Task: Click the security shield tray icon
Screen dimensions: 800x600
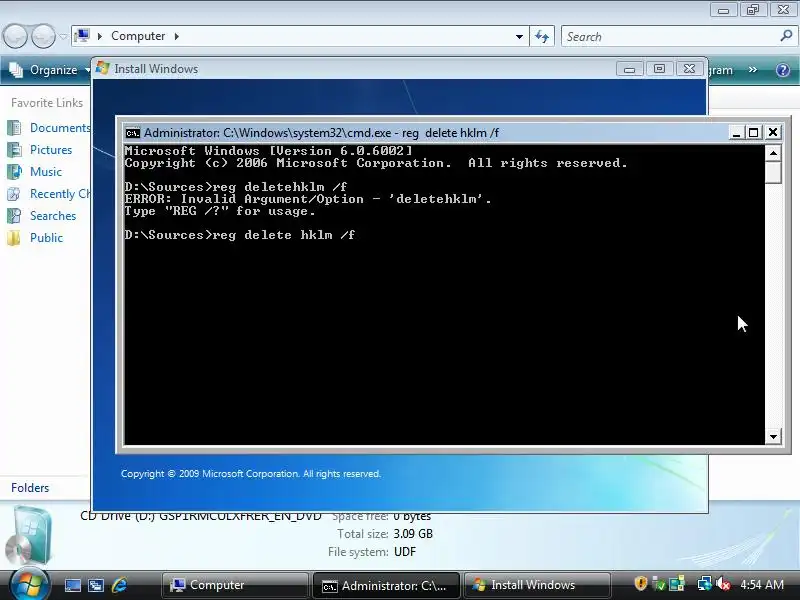Action: point(641,583)
